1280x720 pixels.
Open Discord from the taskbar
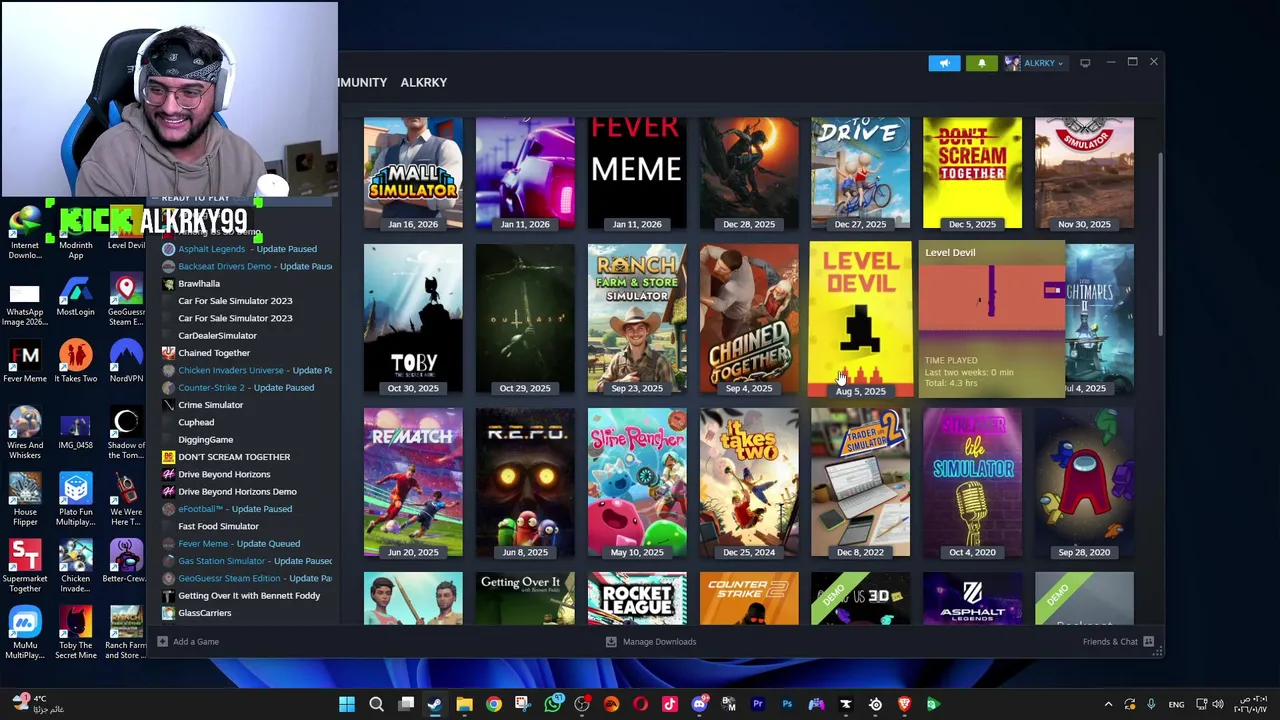click(x=699, y=705)
